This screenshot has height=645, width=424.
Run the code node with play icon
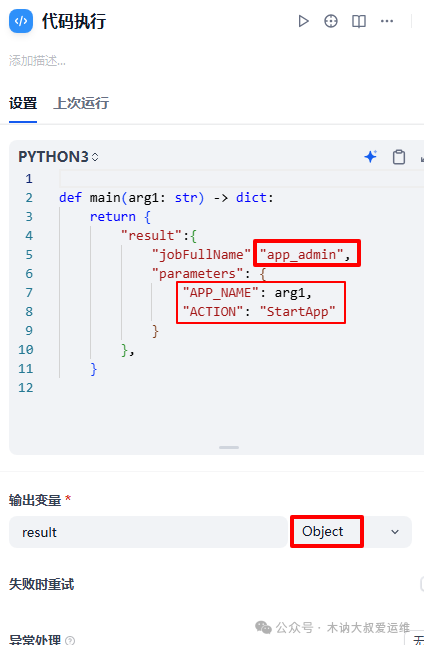pyautogui.click(x=303, y=21)
